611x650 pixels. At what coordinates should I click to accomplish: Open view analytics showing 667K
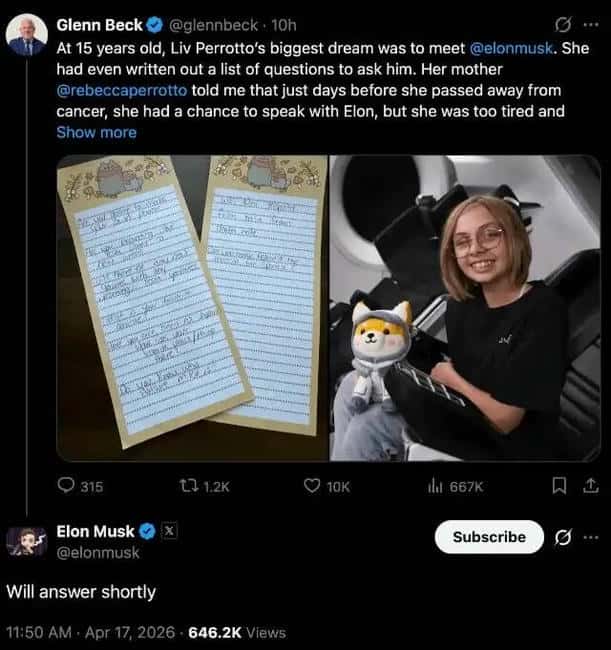click(433, 486)
